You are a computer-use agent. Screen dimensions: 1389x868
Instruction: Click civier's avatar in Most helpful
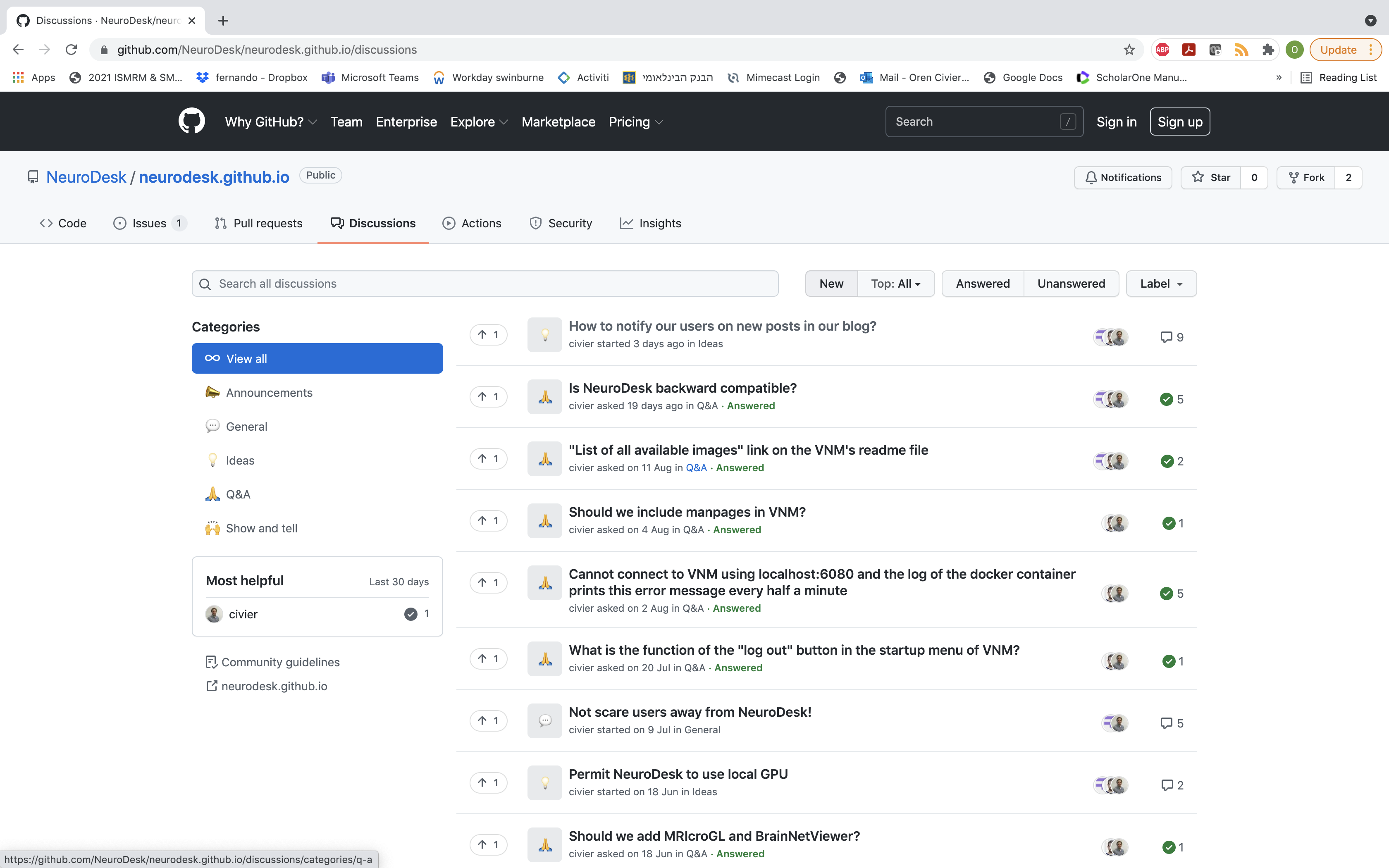(213, 614)
